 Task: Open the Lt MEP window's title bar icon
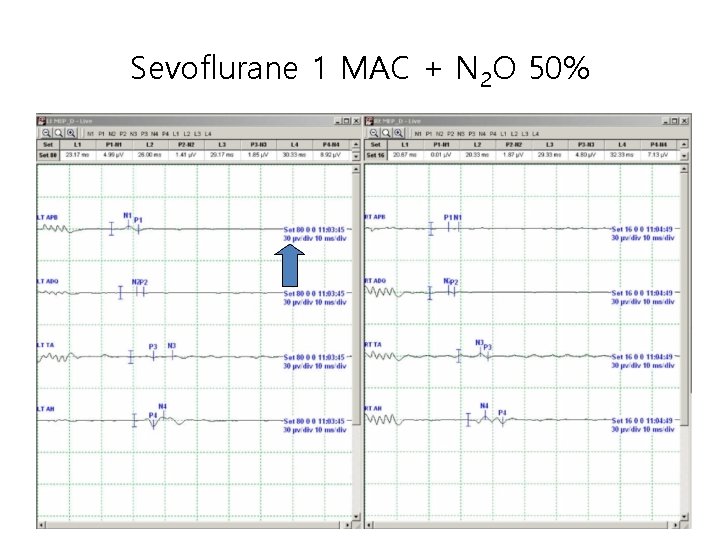pyautogui.click(x=41, y=121)
